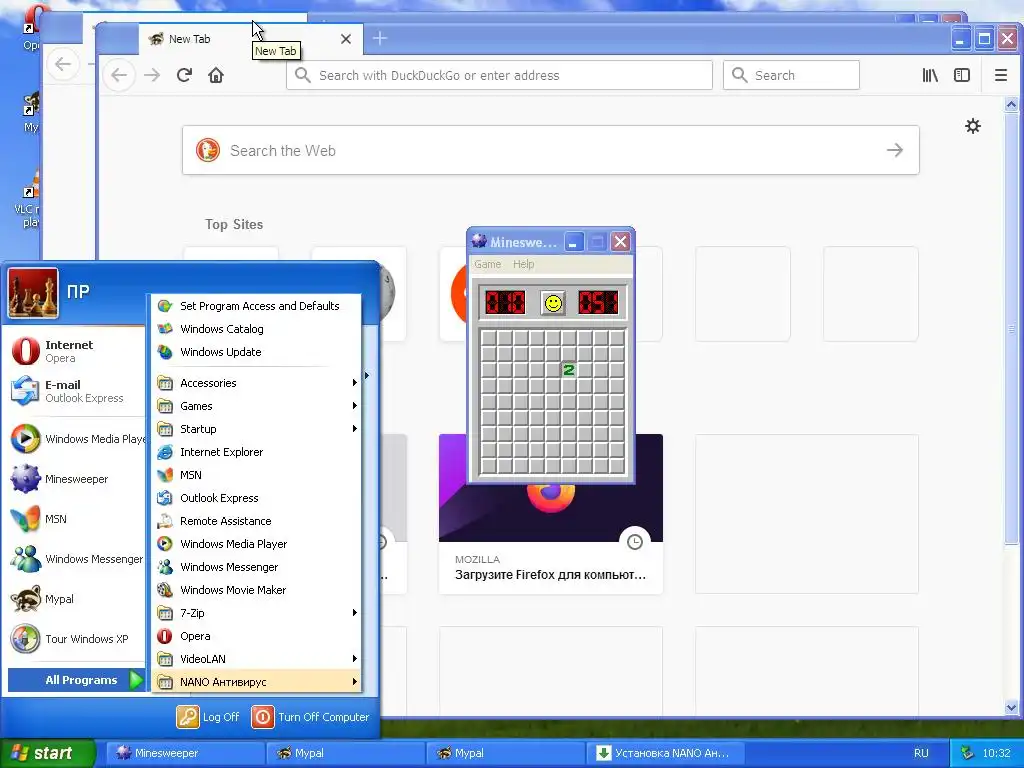Launch Opera from All Programs list
The image size is (1024, 768).
(257, 636)
